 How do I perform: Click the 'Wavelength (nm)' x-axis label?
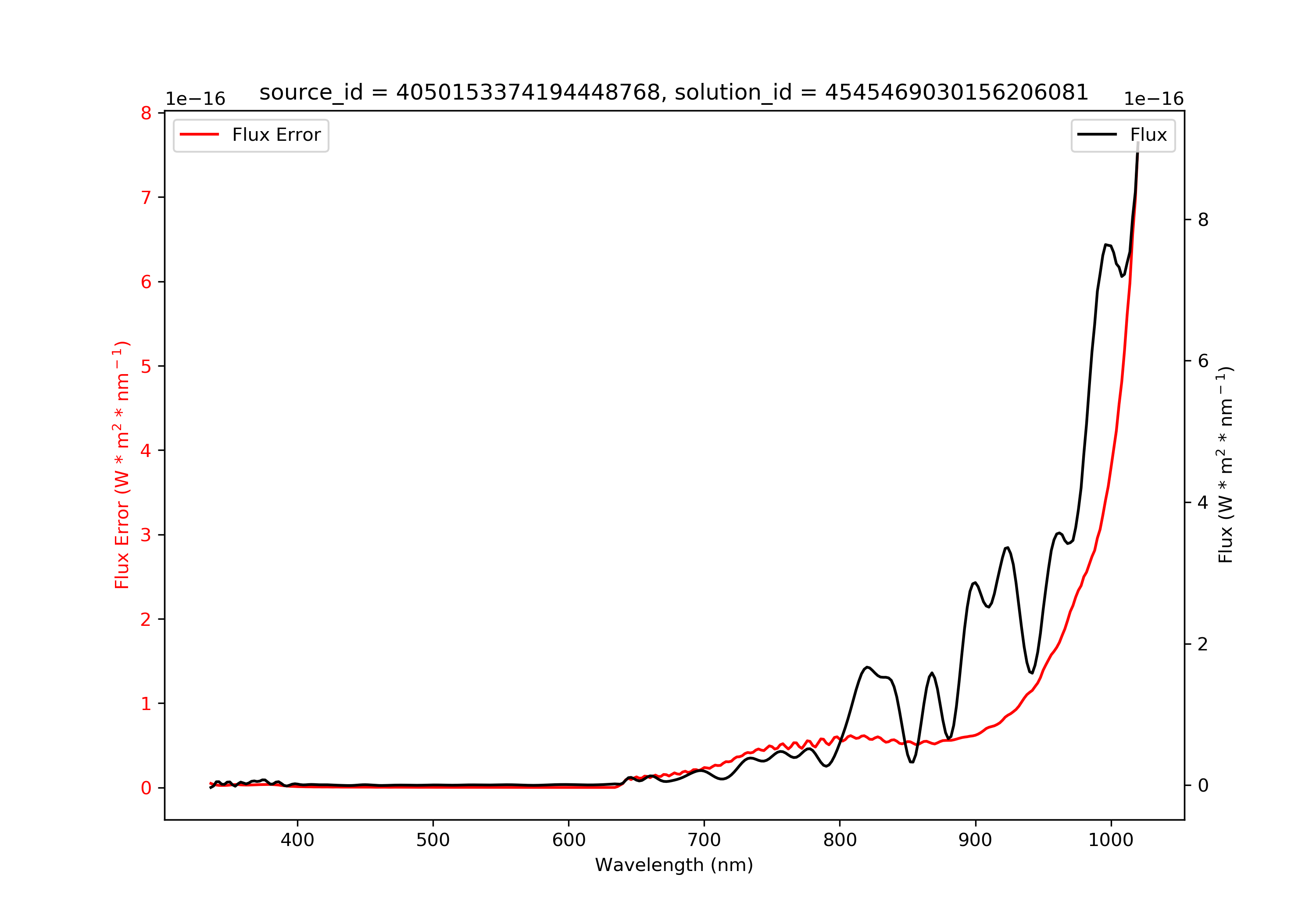tap(673, 864)
